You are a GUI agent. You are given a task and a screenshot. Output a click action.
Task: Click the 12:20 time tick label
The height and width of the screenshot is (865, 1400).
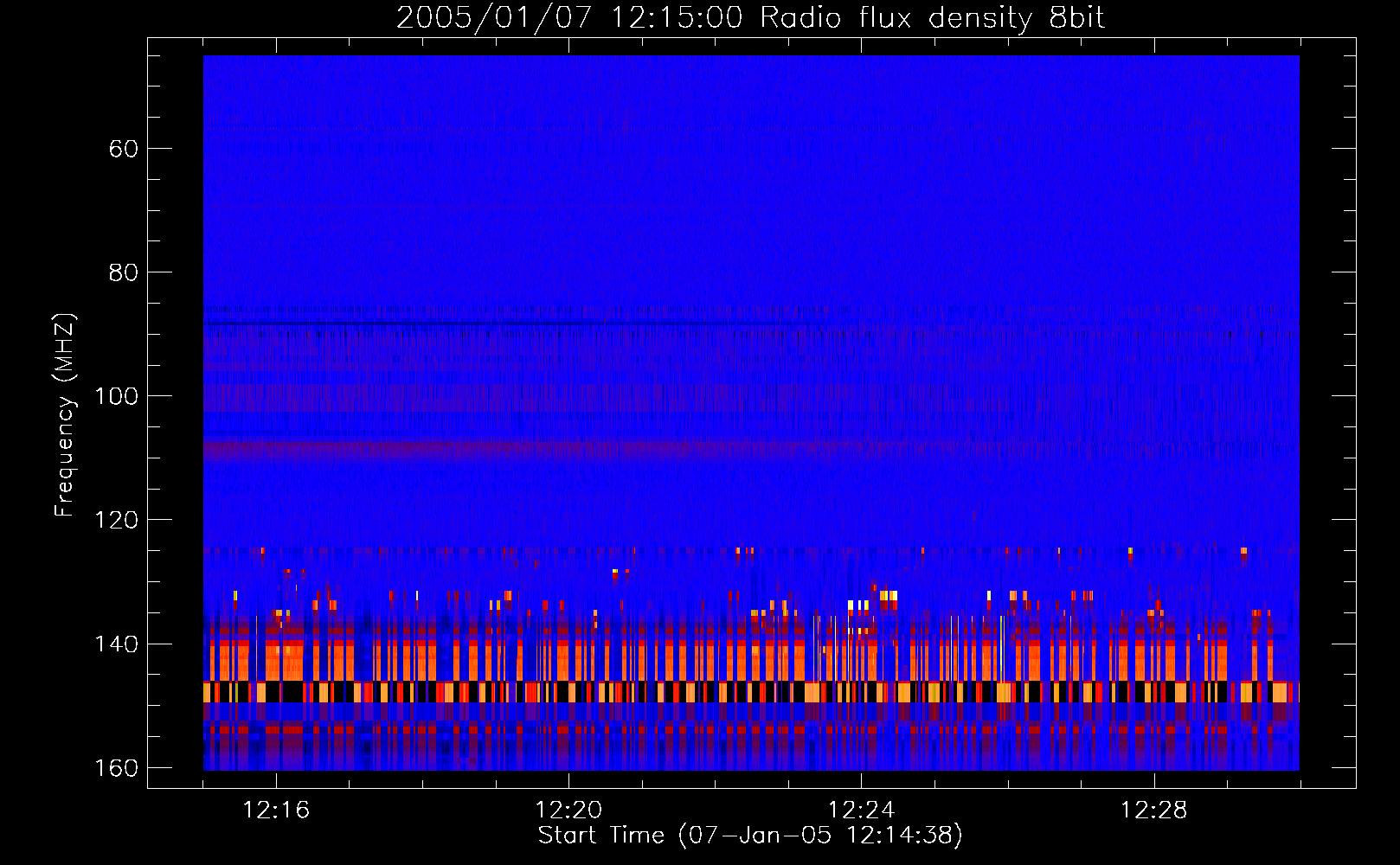[x=568, y=810]
